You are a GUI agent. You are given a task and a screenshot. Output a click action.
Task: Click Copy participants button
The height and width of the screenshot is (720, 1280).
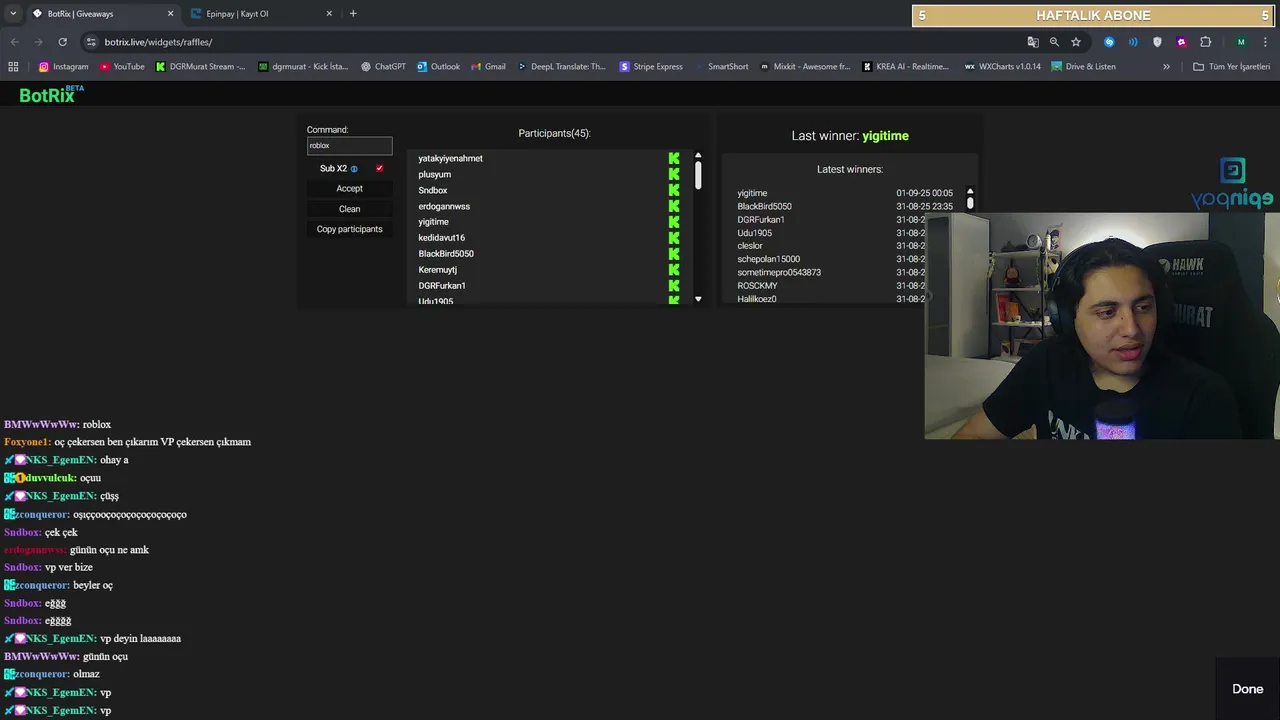pos(349,229)
